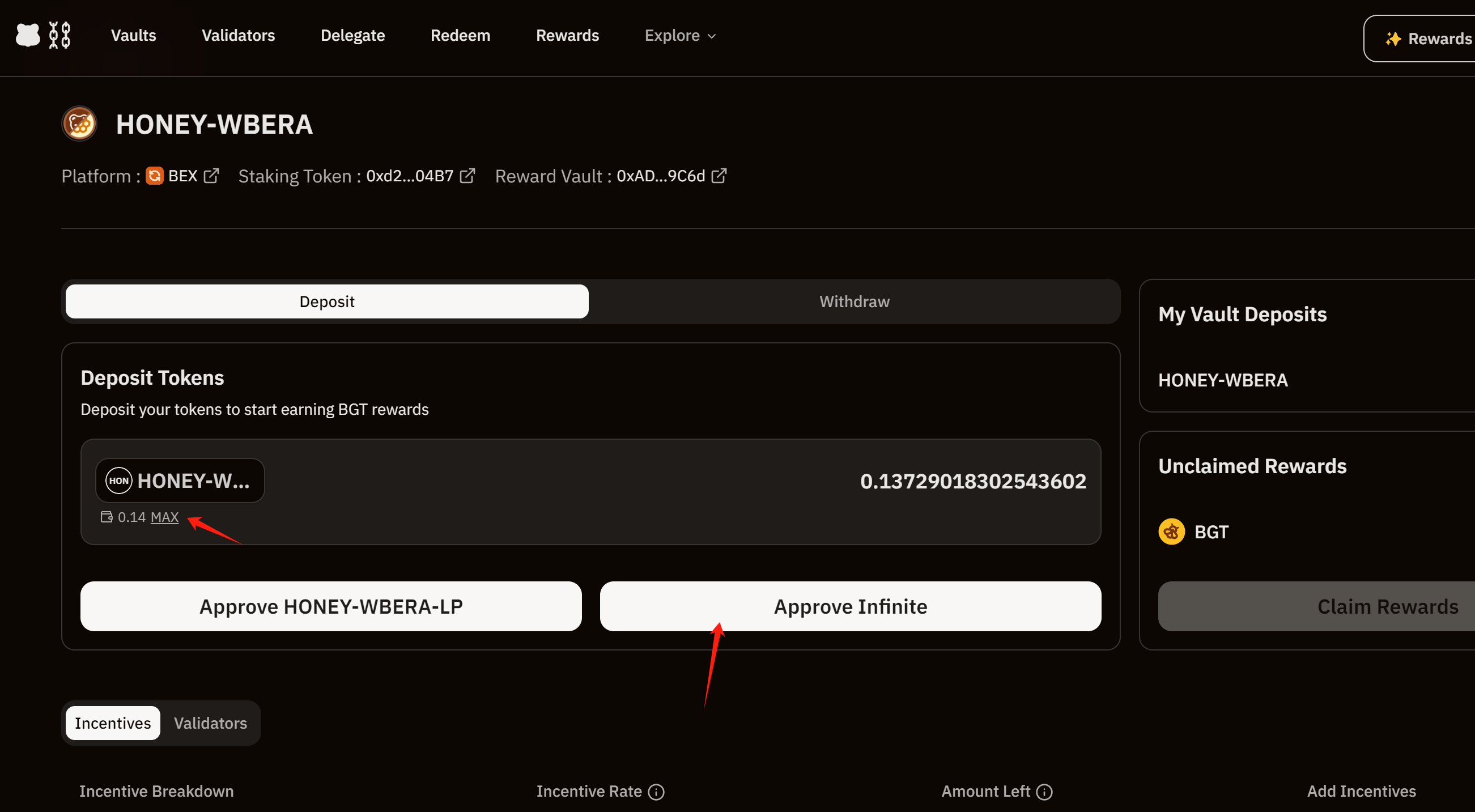Toggle to the Validators list view
The width and height of the screenshot is (1475, 812).
point(210,723)
